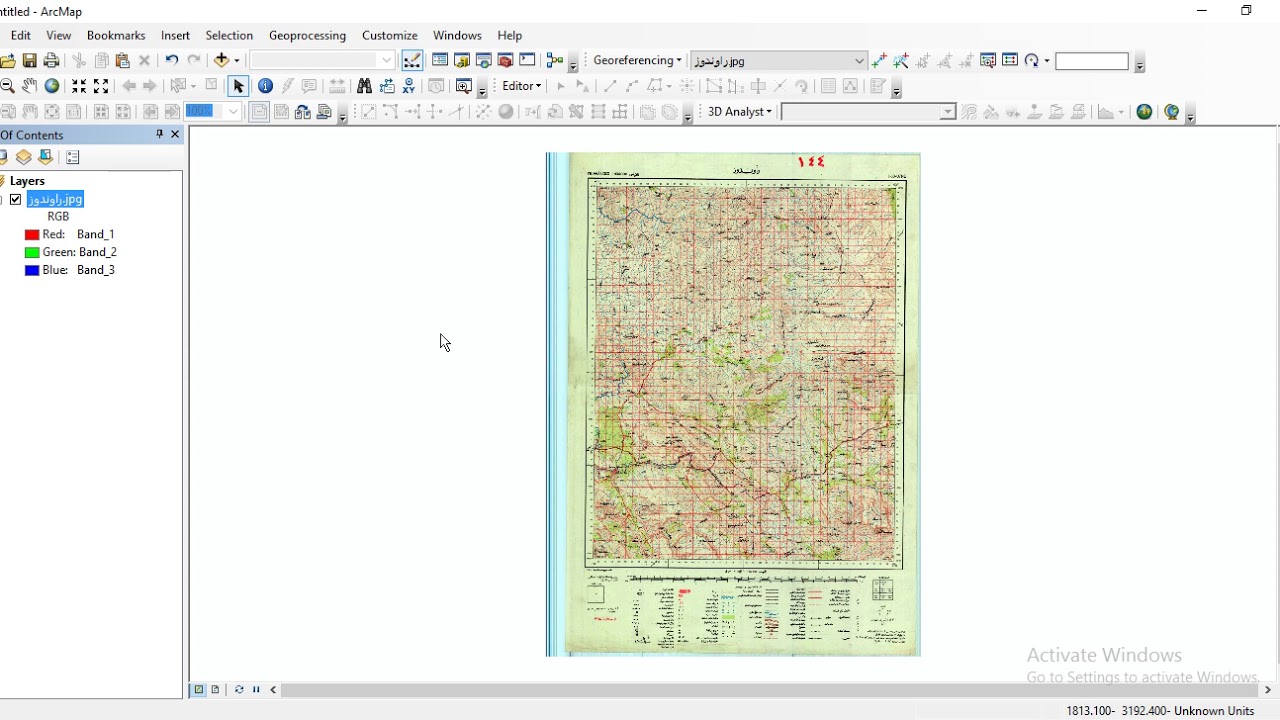
Task: Open the Customize menu
Action: [x=390, y=35]
